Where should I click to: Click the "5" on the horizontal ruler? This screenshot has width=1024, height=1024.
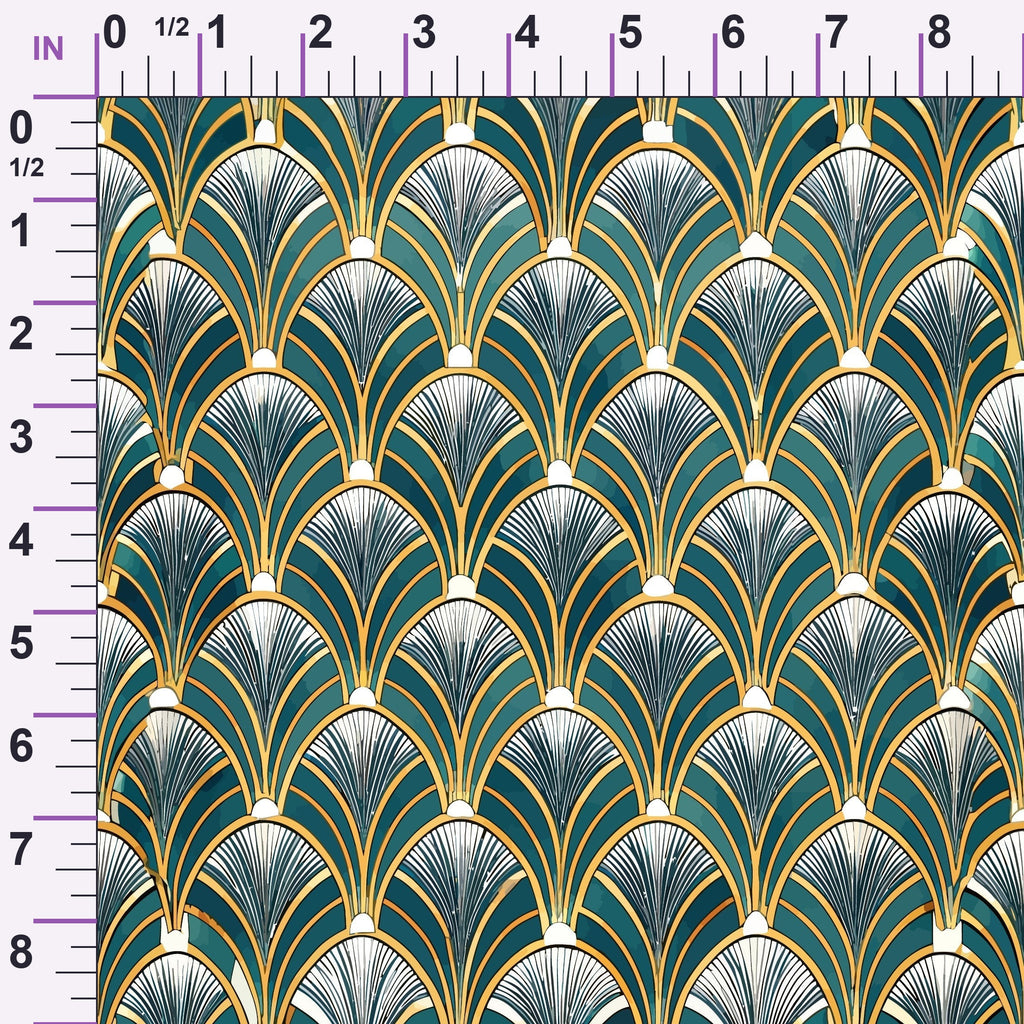pos(630,33)
